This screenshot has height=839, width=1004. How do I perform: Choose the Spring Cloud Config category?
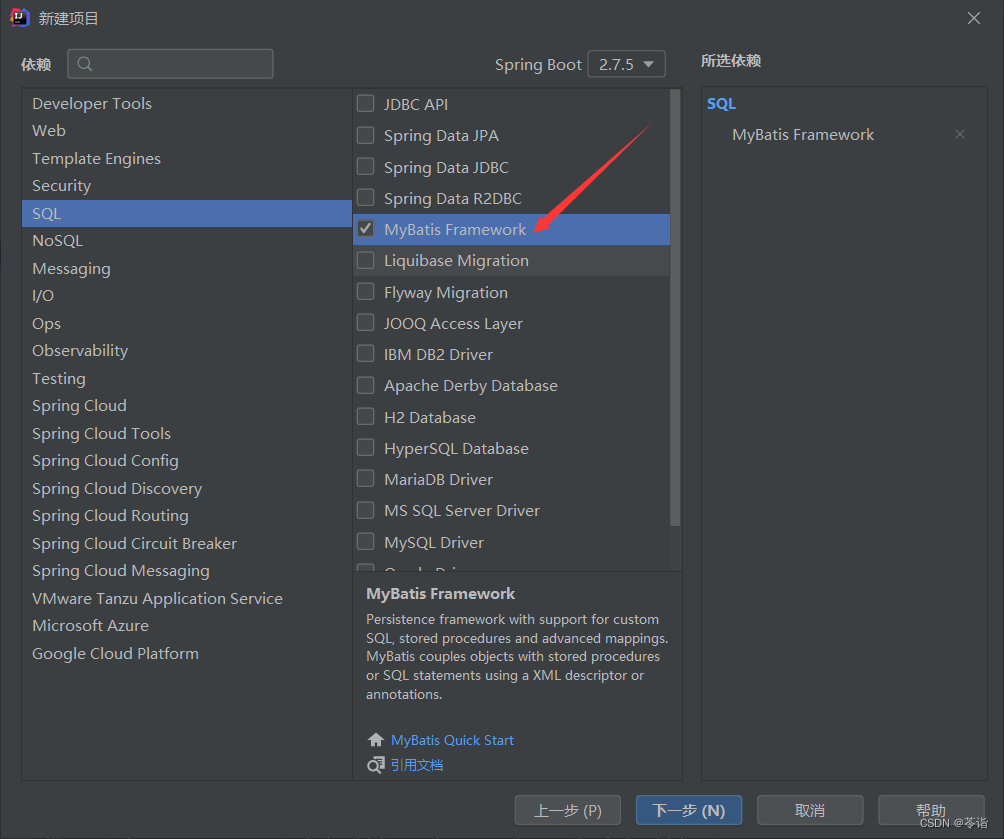pyautogui.click(x=186, y=461)
